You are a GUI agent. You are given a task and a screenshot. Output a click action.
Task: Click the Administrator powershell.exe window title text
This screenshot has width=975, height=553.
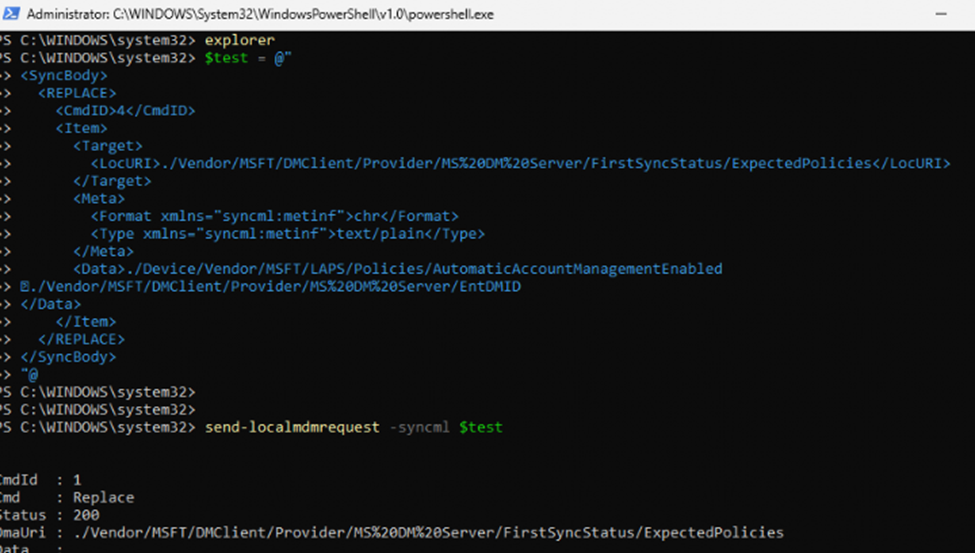point(260,14)
